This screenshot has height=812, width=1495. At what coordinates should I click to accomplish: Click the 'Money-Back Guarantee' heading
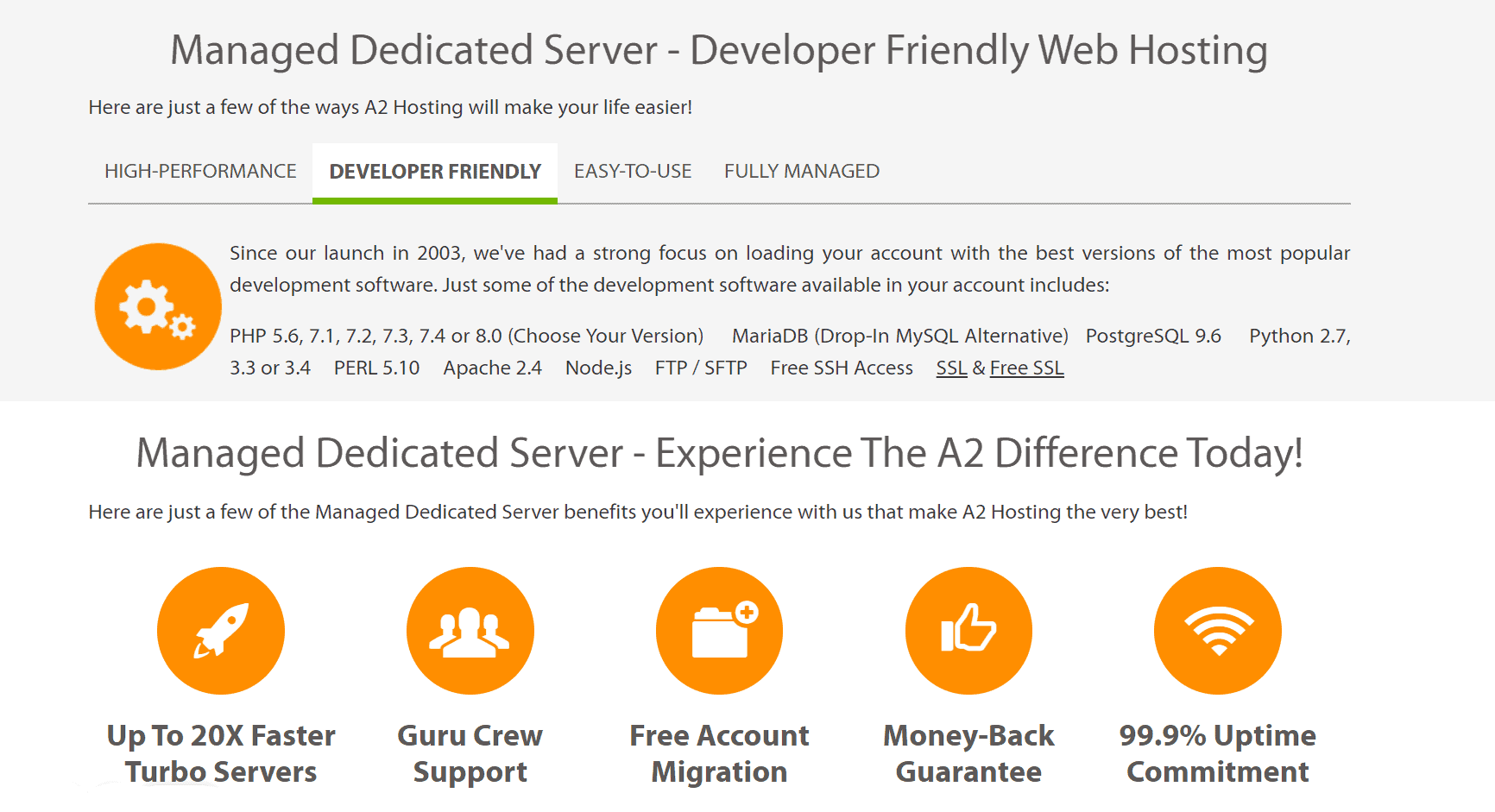(x=968, y=753)
